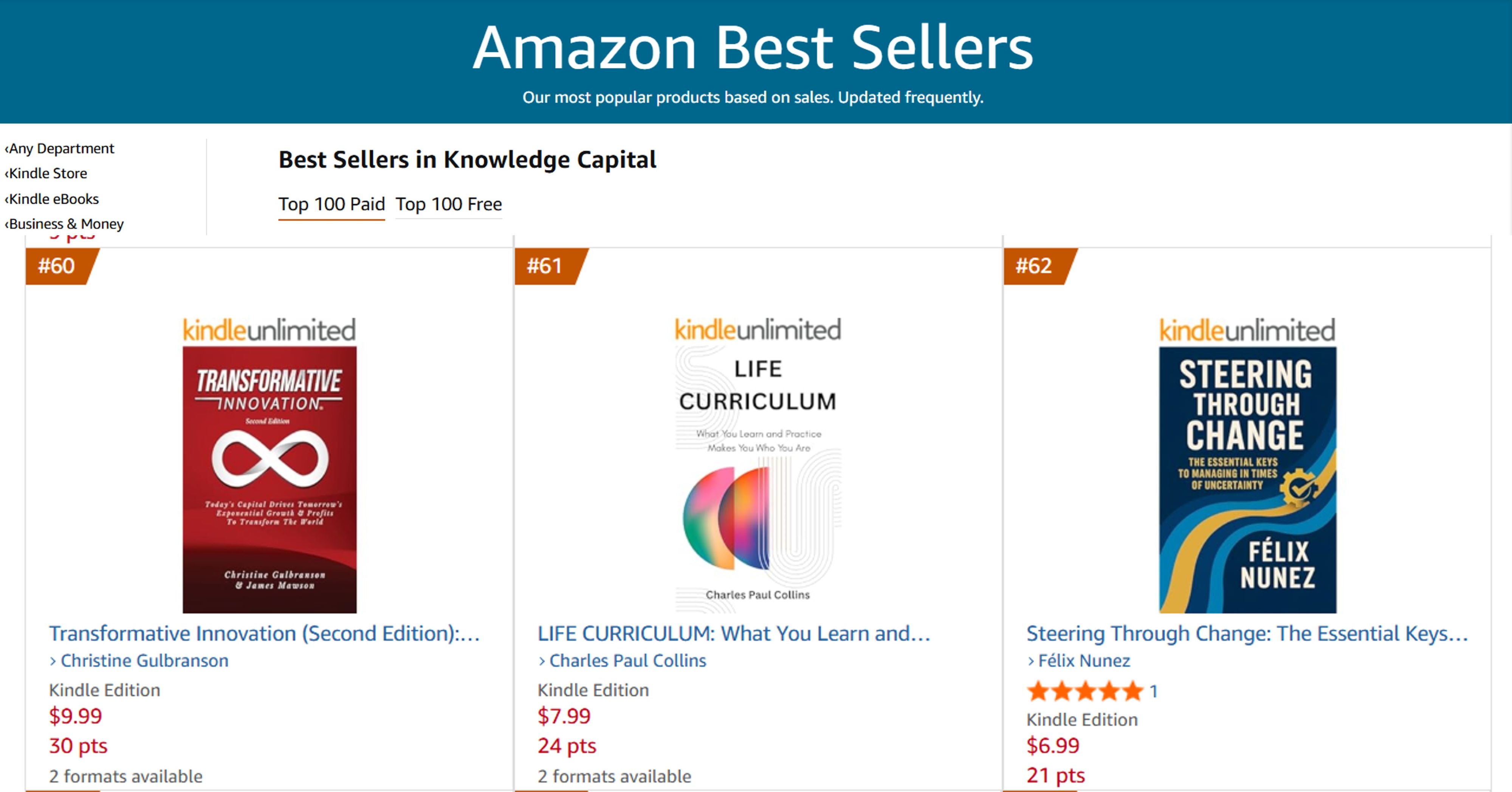This screenshot has width=1512, height=792.
Task: Open 2 formats available under Life Curriculum
Action: coord(614,777)
